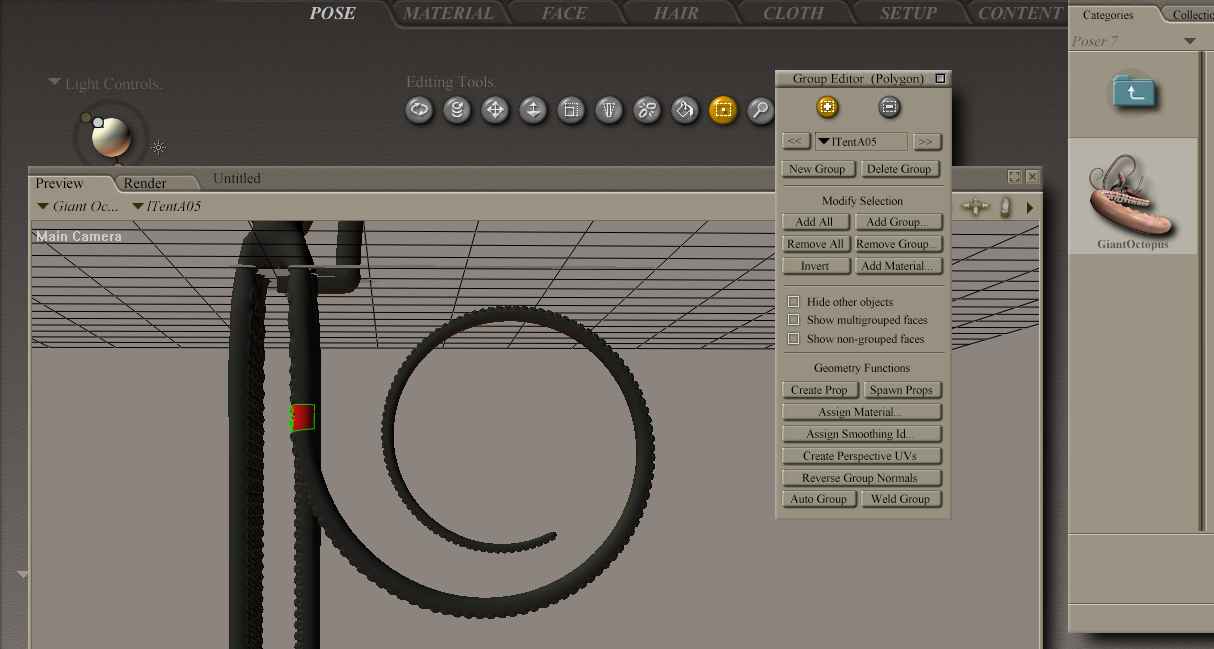Click the Delete Group button
Viewport: 1214px width, 649px height.
click(x=898, y=169)
